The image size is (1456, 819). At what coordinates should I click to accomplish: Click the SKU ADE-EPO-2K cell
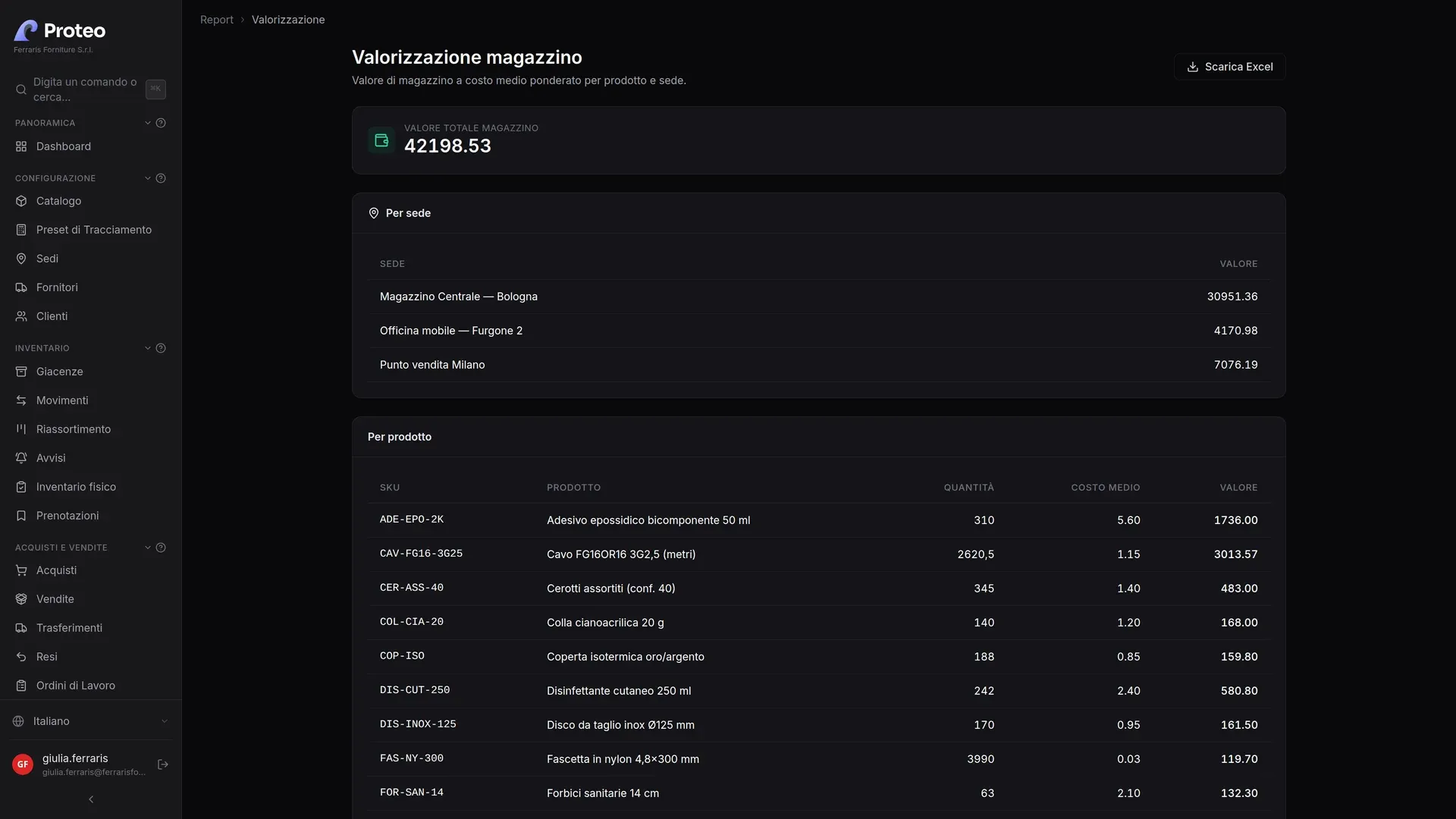(x=412, y=519)
